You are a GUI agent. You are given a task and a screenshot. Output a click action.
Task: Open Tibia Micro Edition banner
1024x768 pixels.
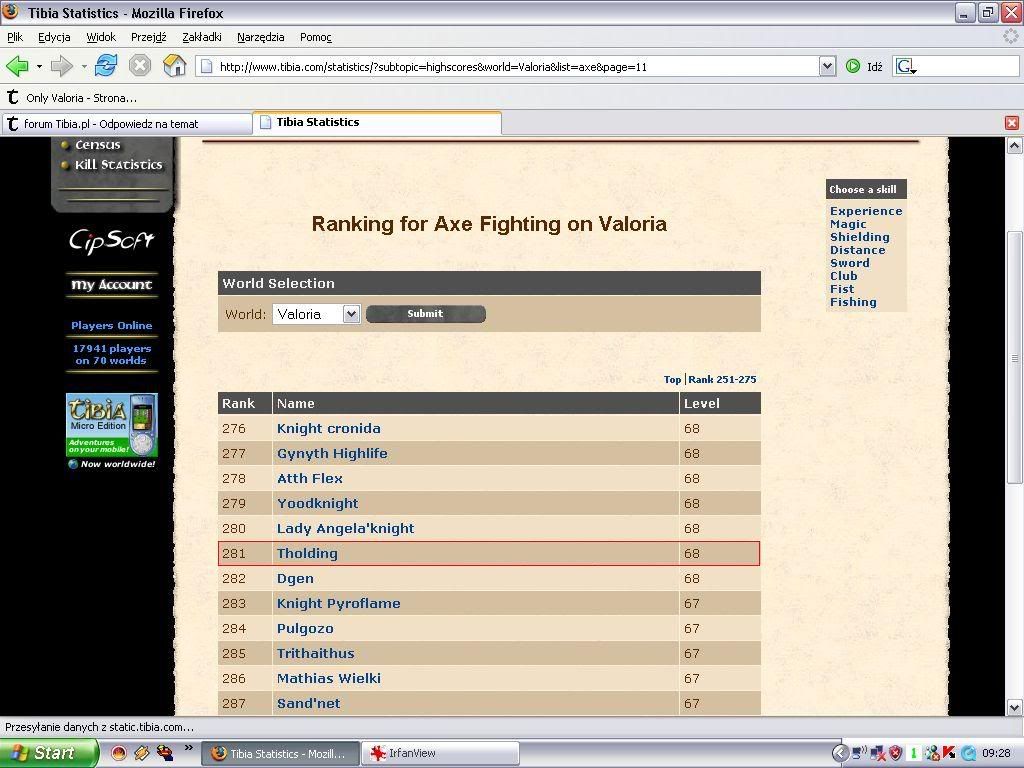tap(112, 425)
